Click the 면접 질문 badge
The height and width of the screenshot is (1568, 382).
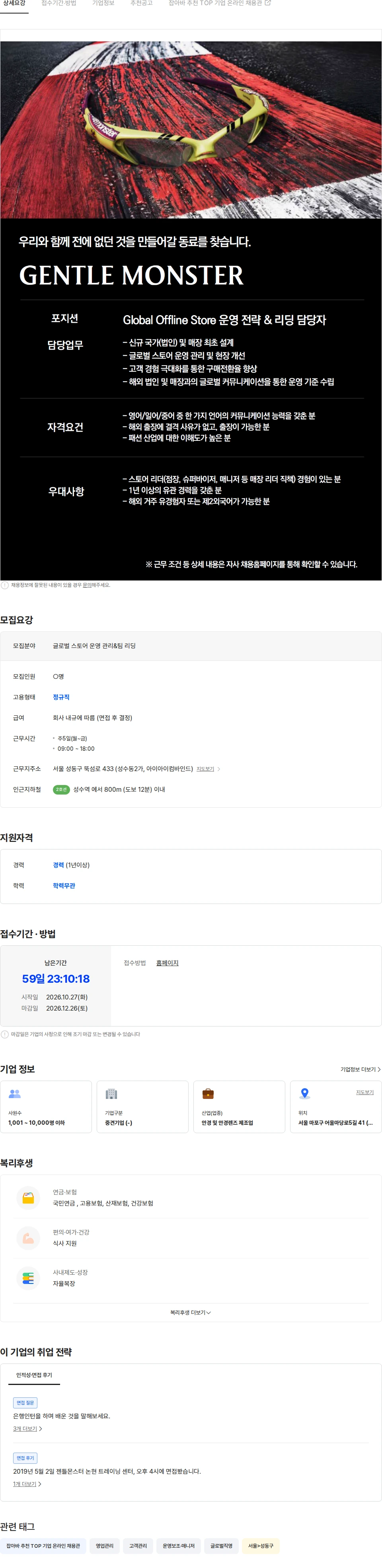tap(25, 1402)
